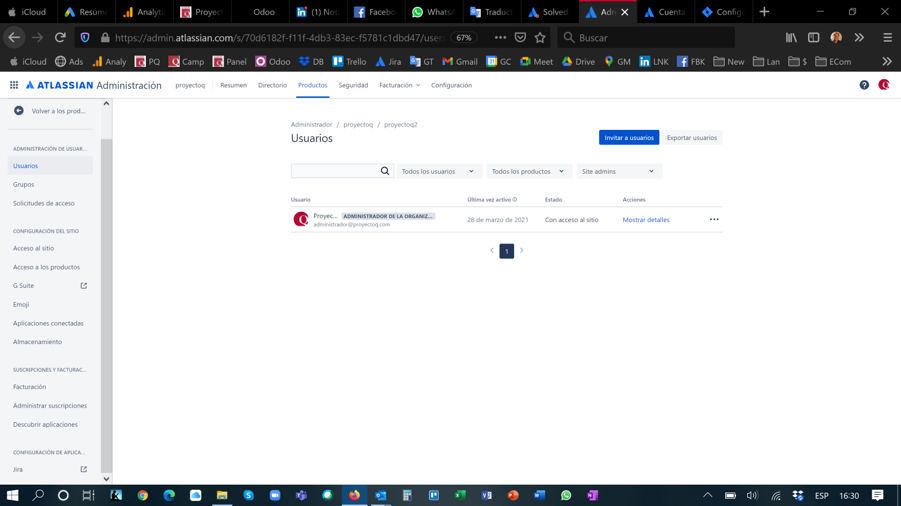Click the ESP language indicator in the taskbar
Viewport: 901px width, 506px height.
coord(822,496)
